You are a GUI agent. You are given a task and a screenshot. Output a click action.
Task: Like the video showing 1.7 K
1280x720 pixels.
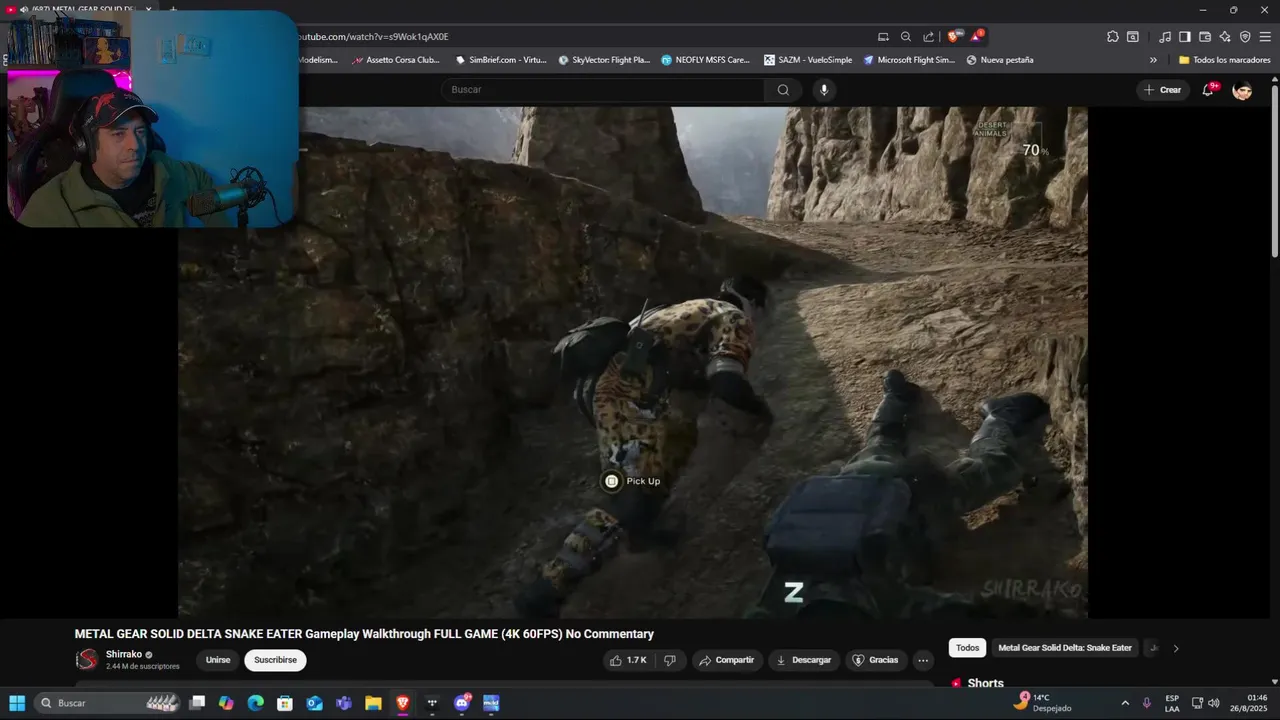tap(628, 660)
